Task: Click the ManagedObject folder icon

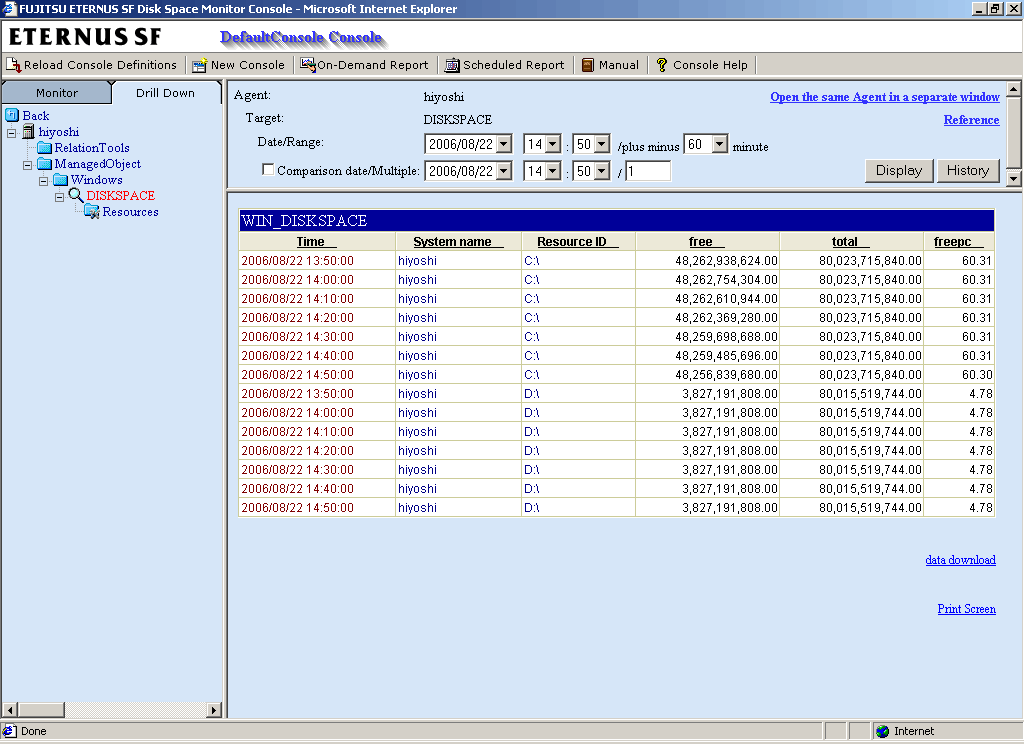Action: [x=44, y=163]
